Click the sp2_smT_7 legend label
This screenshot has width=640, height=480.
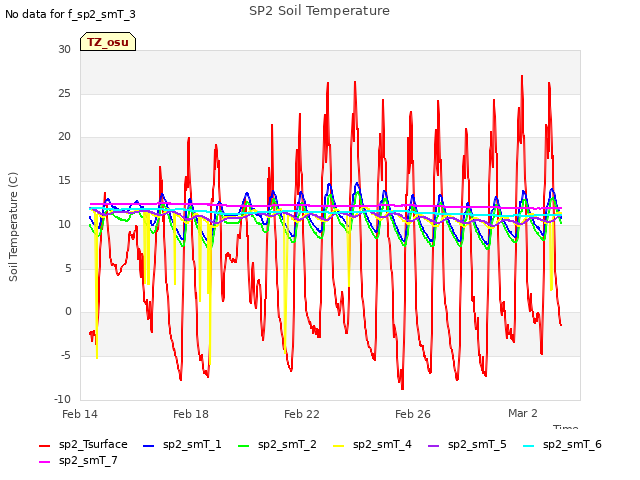[88, 460]
